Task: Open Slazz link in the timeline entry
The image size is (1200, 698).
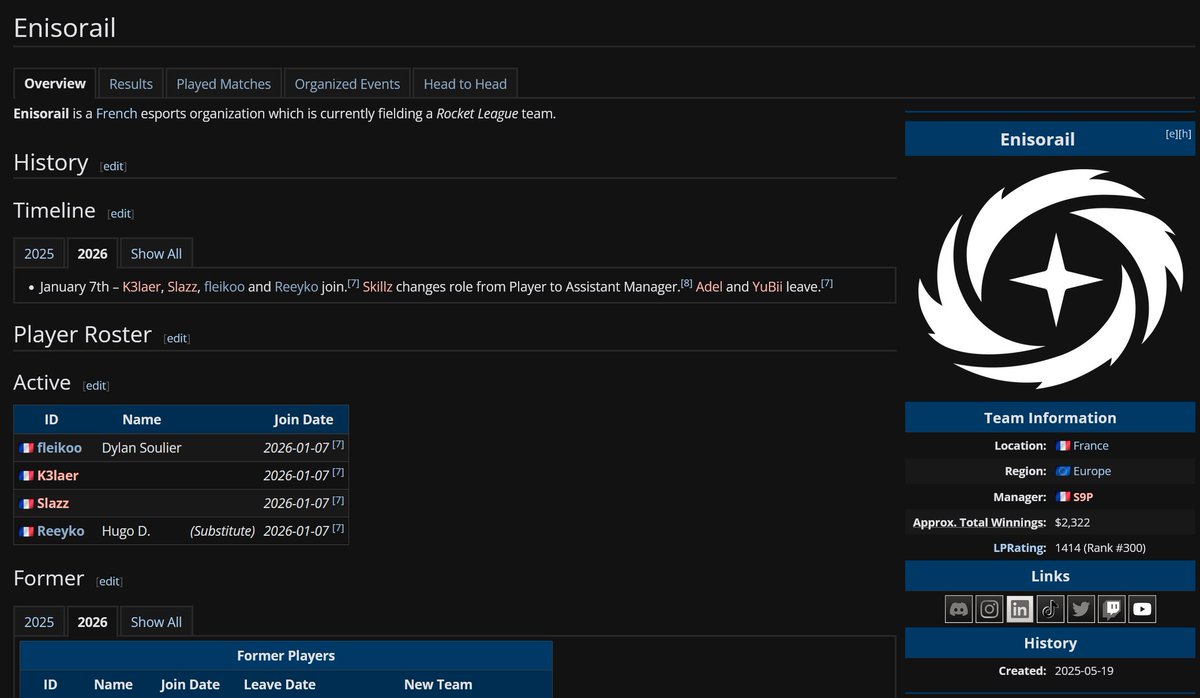Action: pos(183,287)
